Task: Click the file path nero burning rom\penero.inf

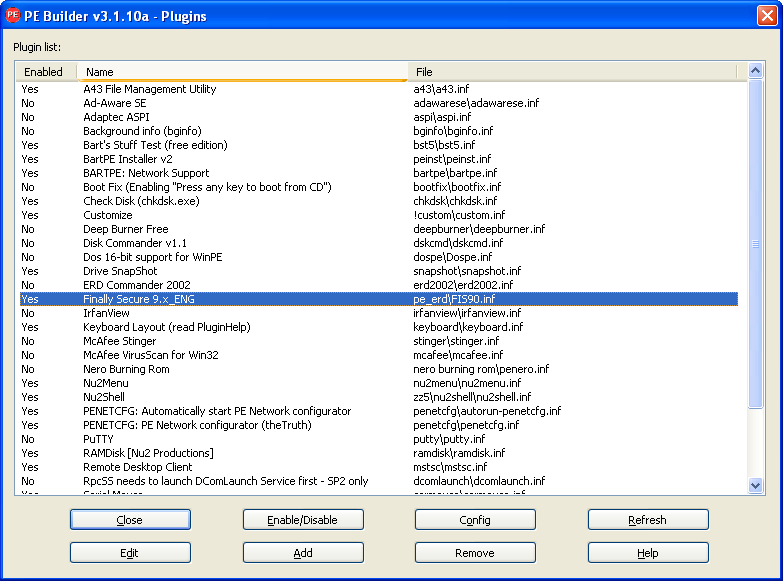Action: [481, 369]
